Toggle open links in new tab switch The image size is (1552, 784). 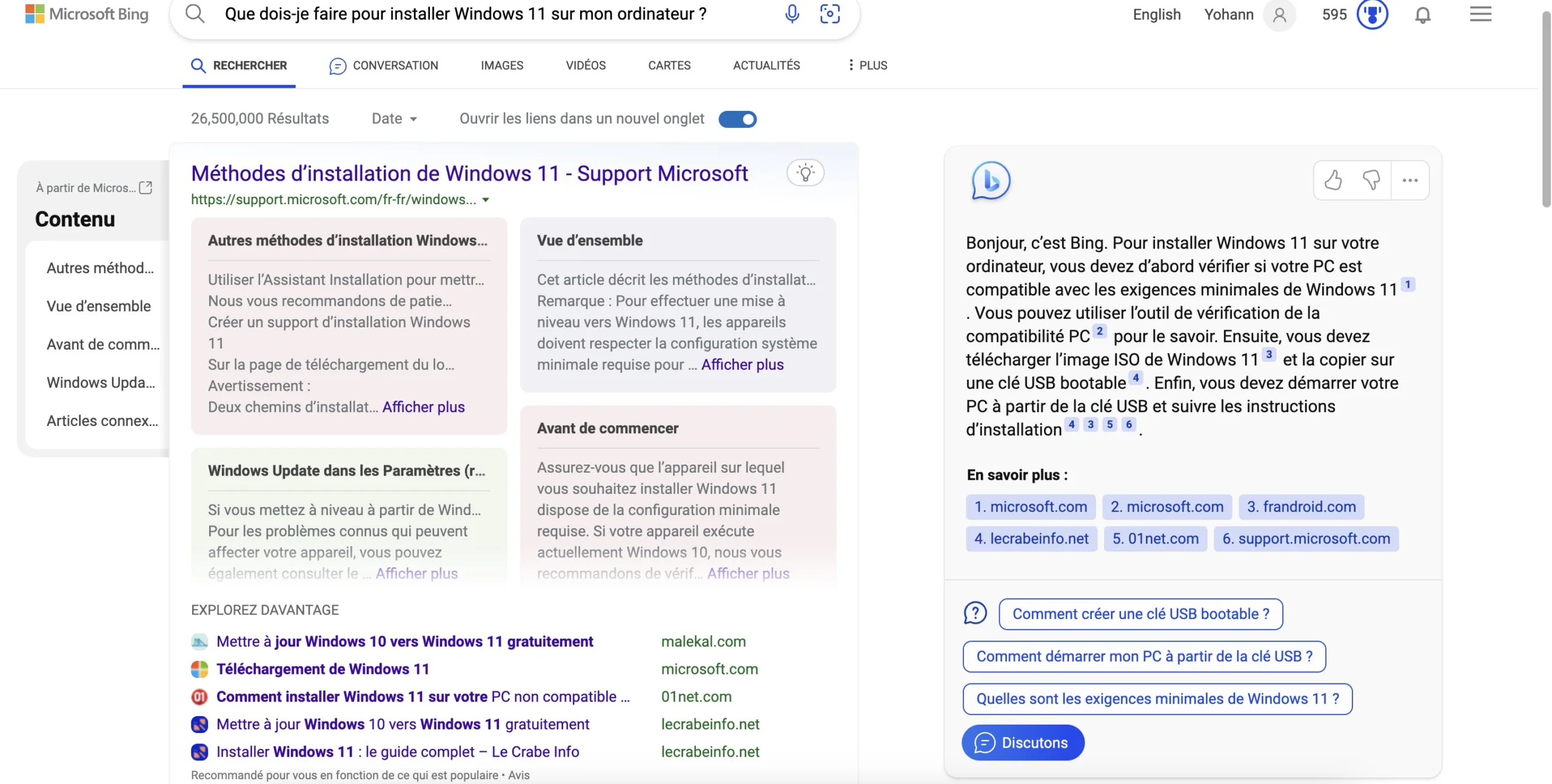[x=737, y=119]
